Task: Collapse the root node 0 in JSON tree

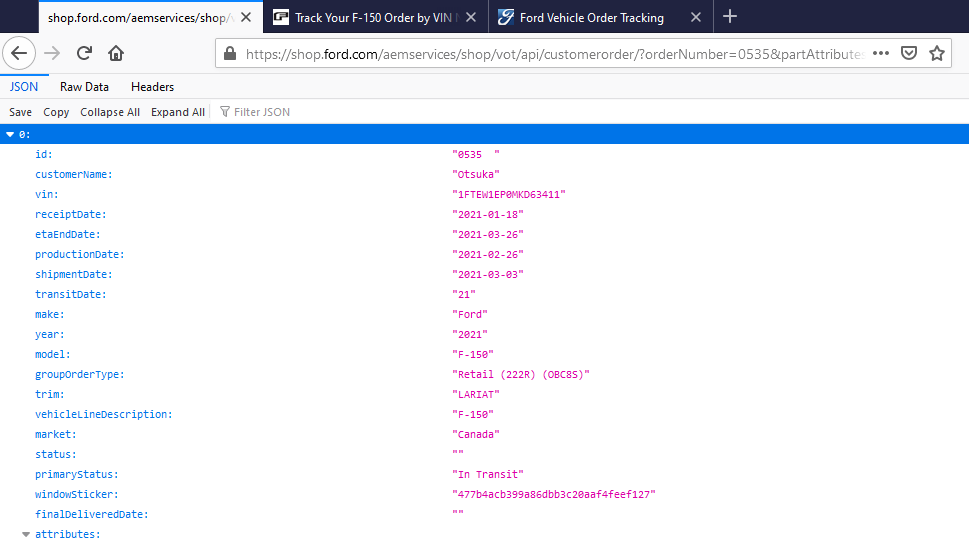Action: coord(10,134)
